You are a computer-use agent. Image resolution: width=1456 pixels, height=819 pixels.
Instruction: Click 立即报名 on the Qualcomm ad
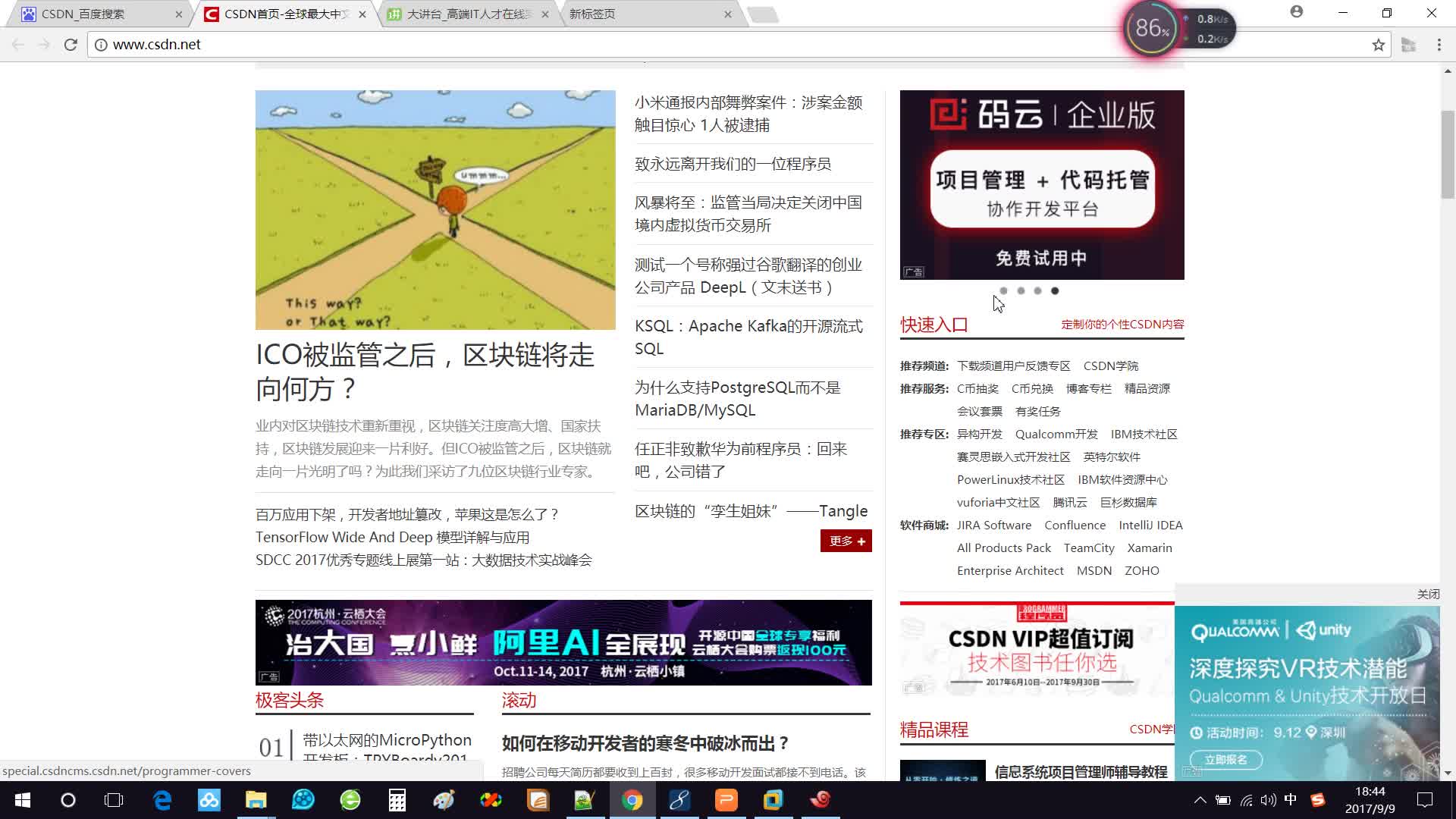tap(1226, 759)
